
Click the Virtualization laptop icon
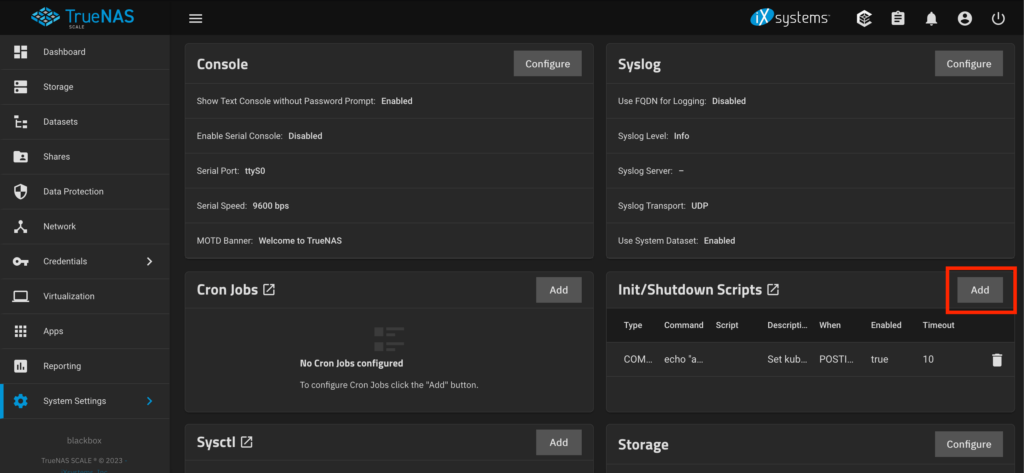[21, 297]
